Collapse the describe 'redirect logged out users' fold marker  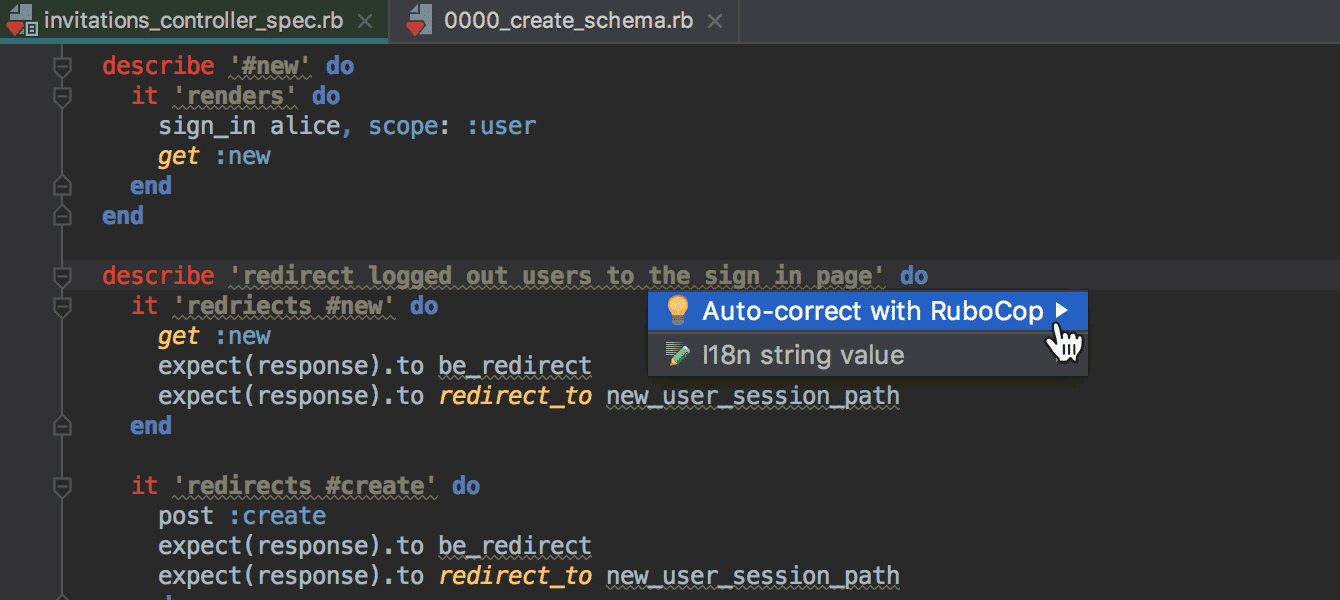point(62,276)
